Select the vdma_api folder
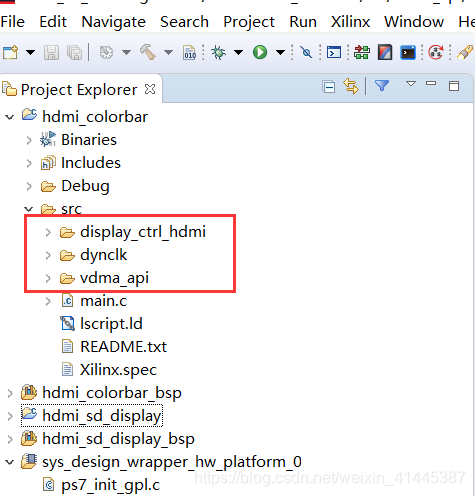Screen dimensions: 475x496 [x=114, y=278]
